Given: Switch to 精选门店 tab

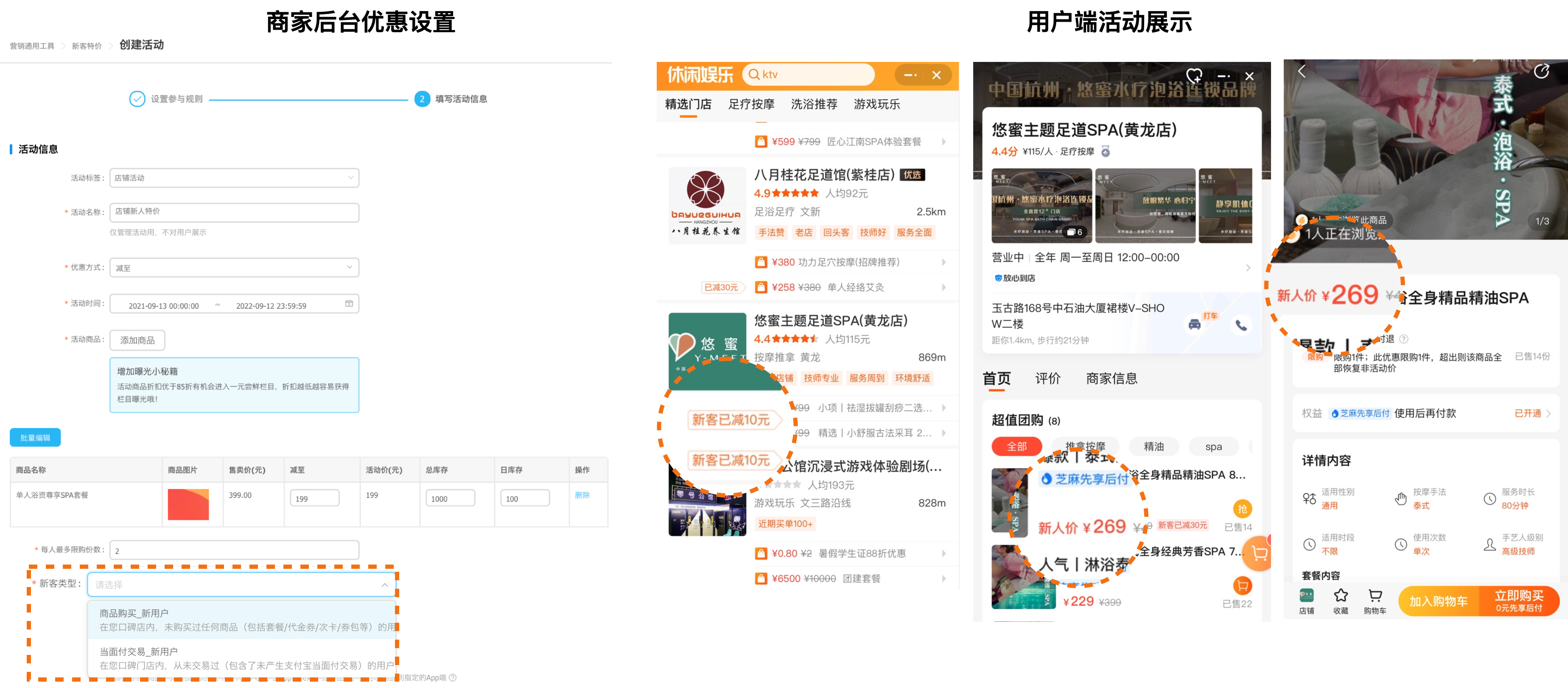Looking at the screenshot, I should click(x=688, y=104).
